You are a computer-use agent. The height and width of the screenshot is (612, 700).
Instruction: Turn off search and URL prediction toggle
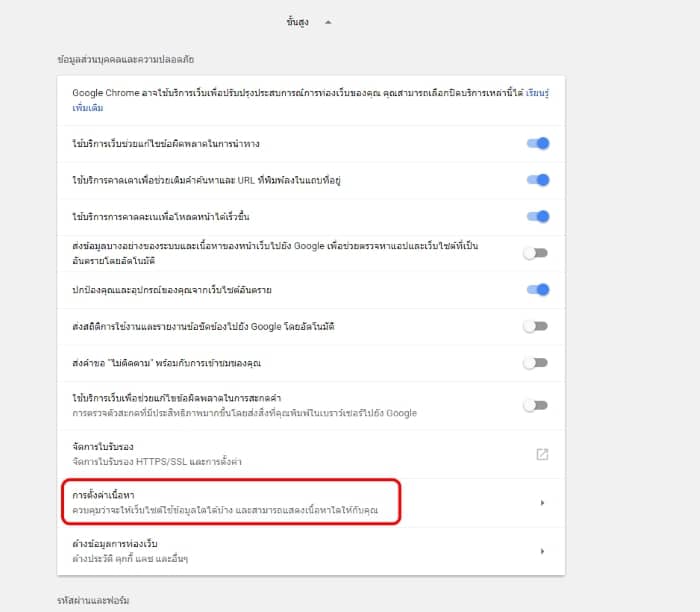click(x=537, y=180)
